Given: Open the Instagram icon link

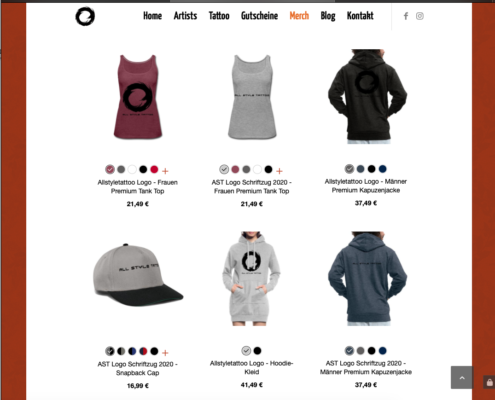Looking at the screenshot, I should click(x=420, y=16).
